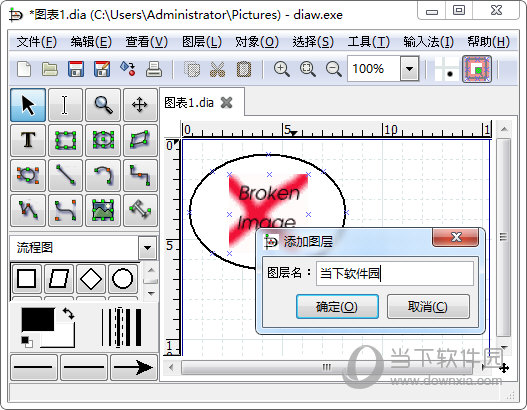Image resolution: width=527 pixels, height=410 pixels.
Task: Open the 帮助(H) menu
Action: (x=488, y=42)
